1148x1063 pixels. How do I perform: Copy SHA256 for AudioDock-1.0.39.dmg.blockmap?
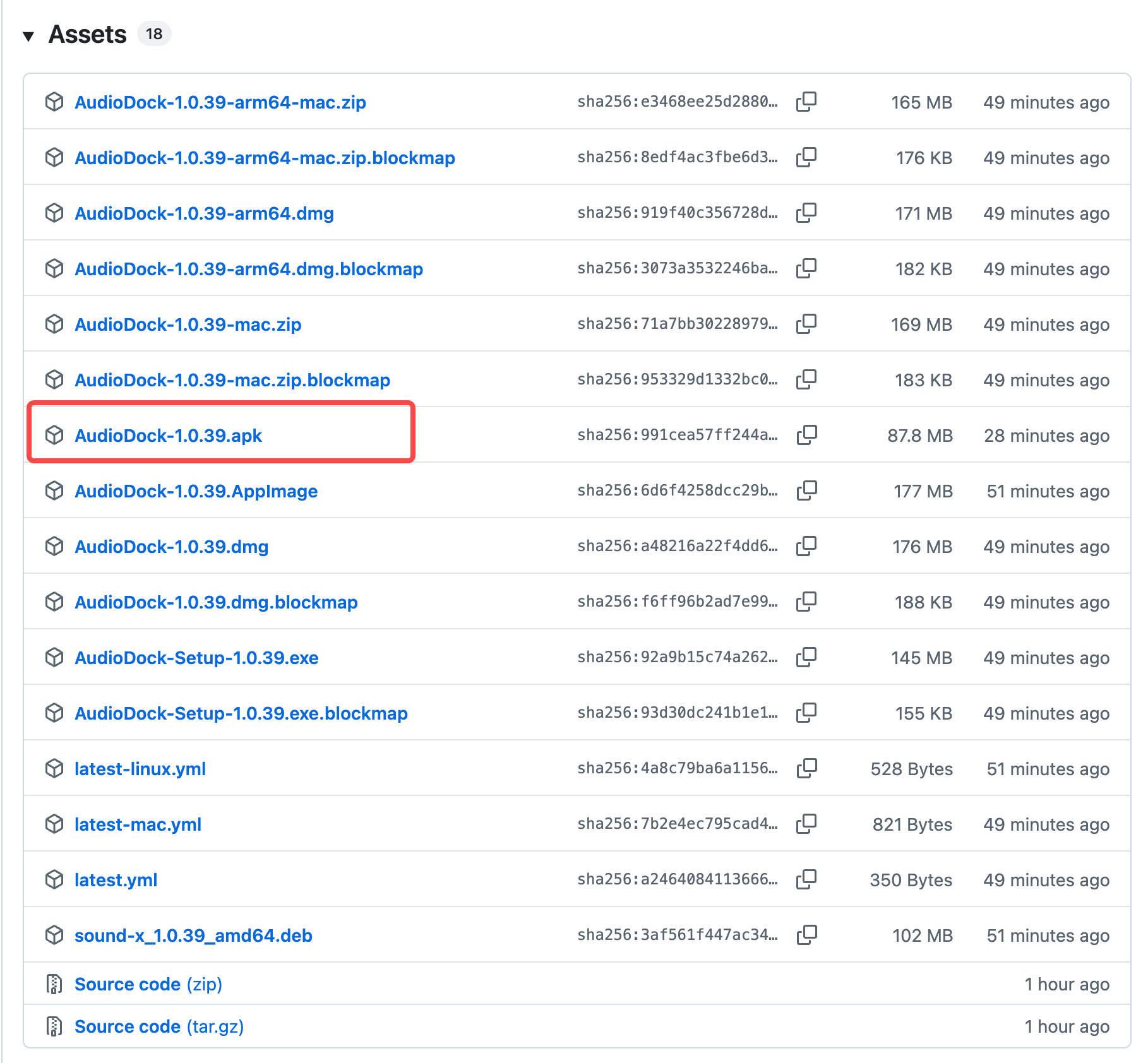(806, 602)
